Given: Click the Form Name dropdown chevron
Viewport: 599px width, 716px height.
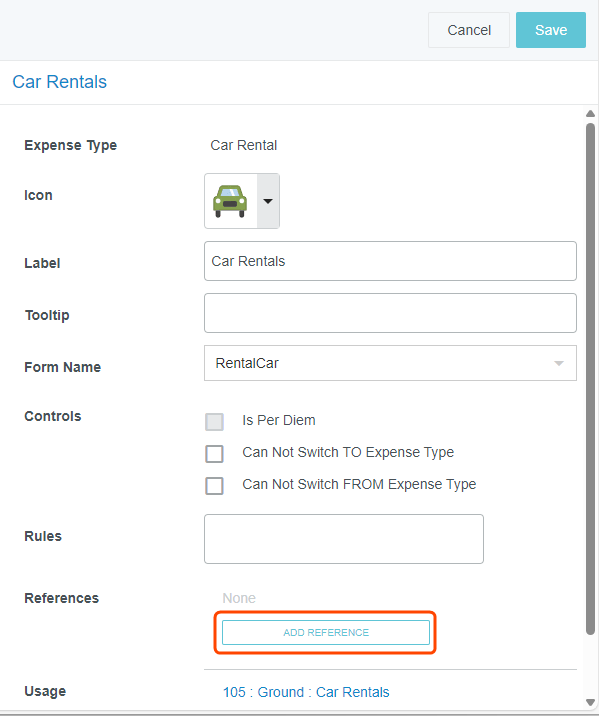Looking at the screenshot, I should point(559,363).
